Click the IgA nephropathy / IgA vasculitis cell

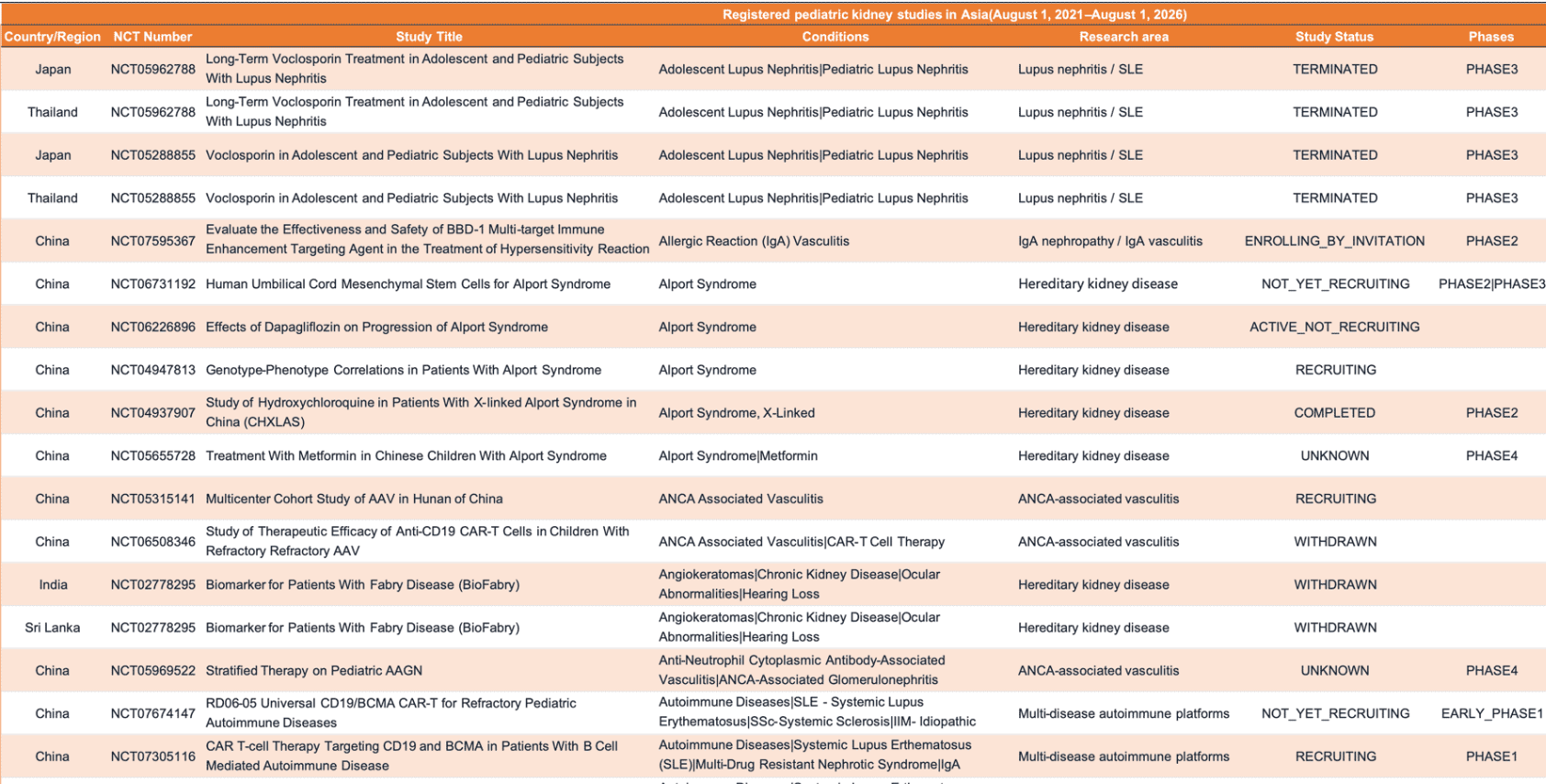1110,241
